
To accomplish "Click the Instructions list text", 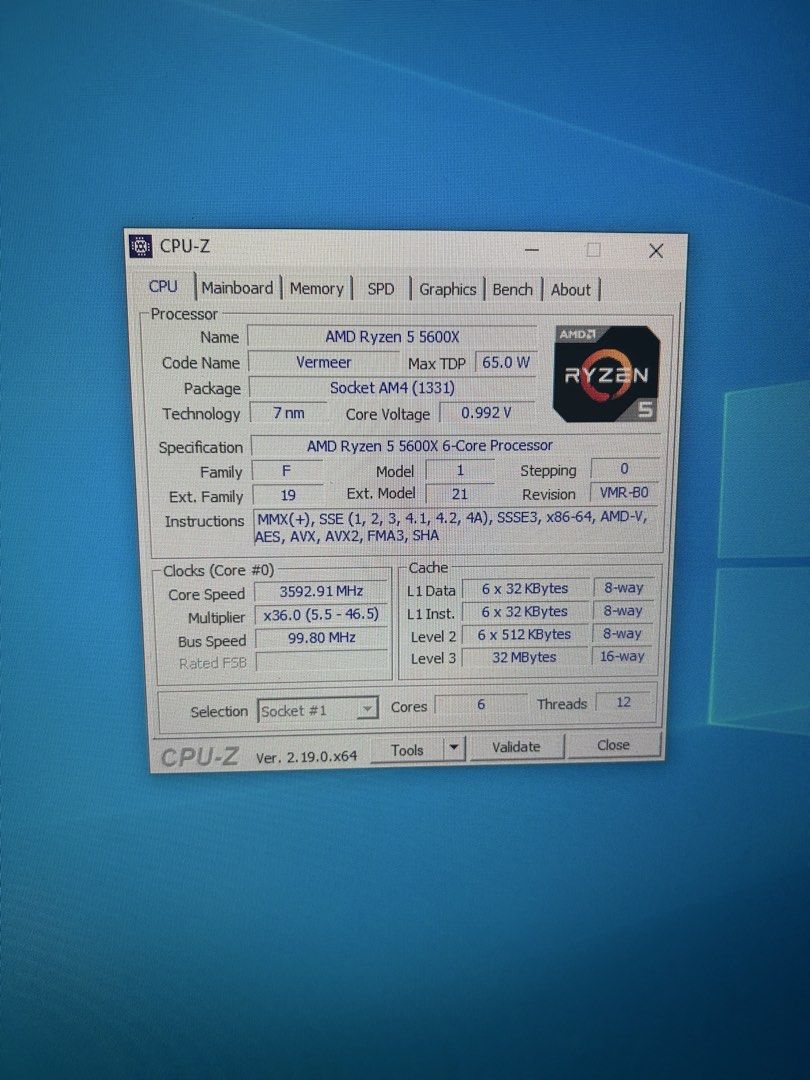I will coord(455,526).
